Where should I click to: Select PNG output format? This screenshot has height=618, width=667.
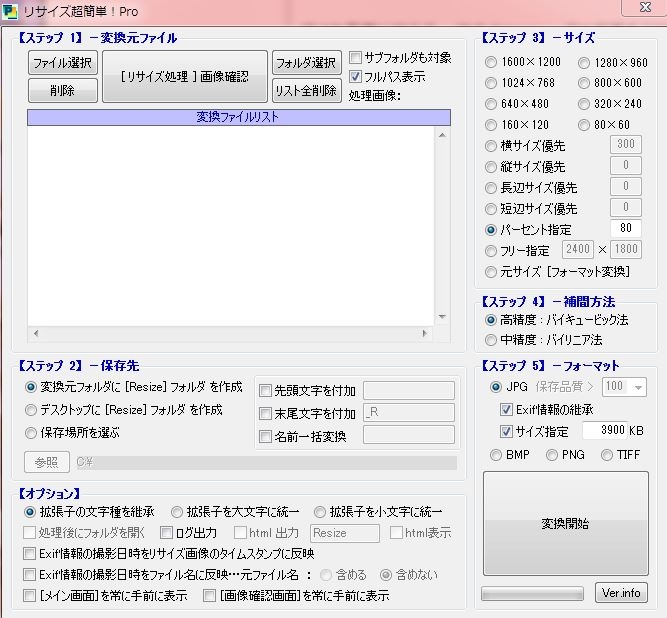553,455
